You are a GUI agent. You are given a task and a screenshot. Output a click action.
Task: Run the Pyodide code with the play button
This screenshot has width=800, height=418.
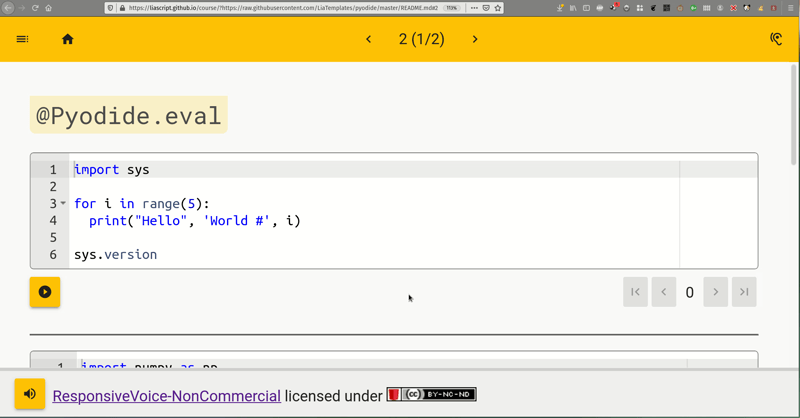(45, 292)
